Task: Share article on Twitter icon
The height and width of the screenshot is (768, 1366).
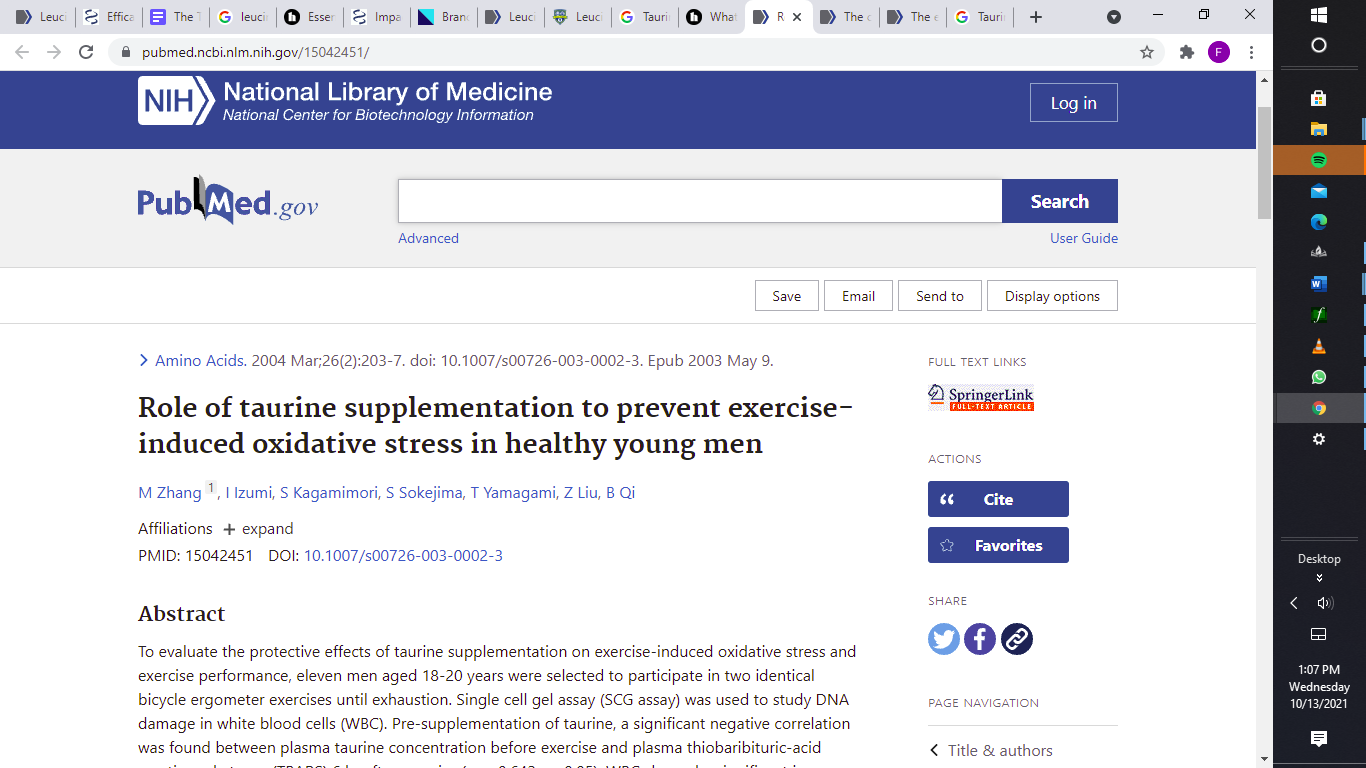Action: pos(943,639)
